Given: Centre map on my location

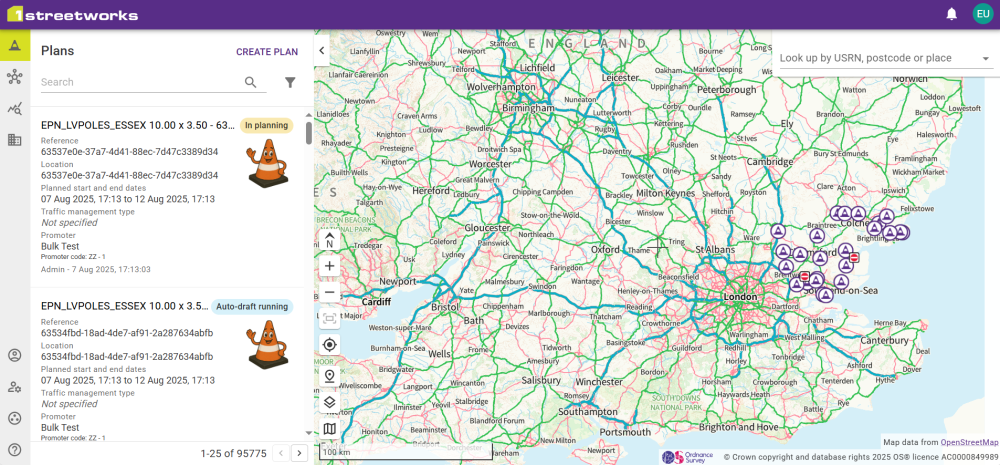Looking at the screenshot, I should (330, 345).
